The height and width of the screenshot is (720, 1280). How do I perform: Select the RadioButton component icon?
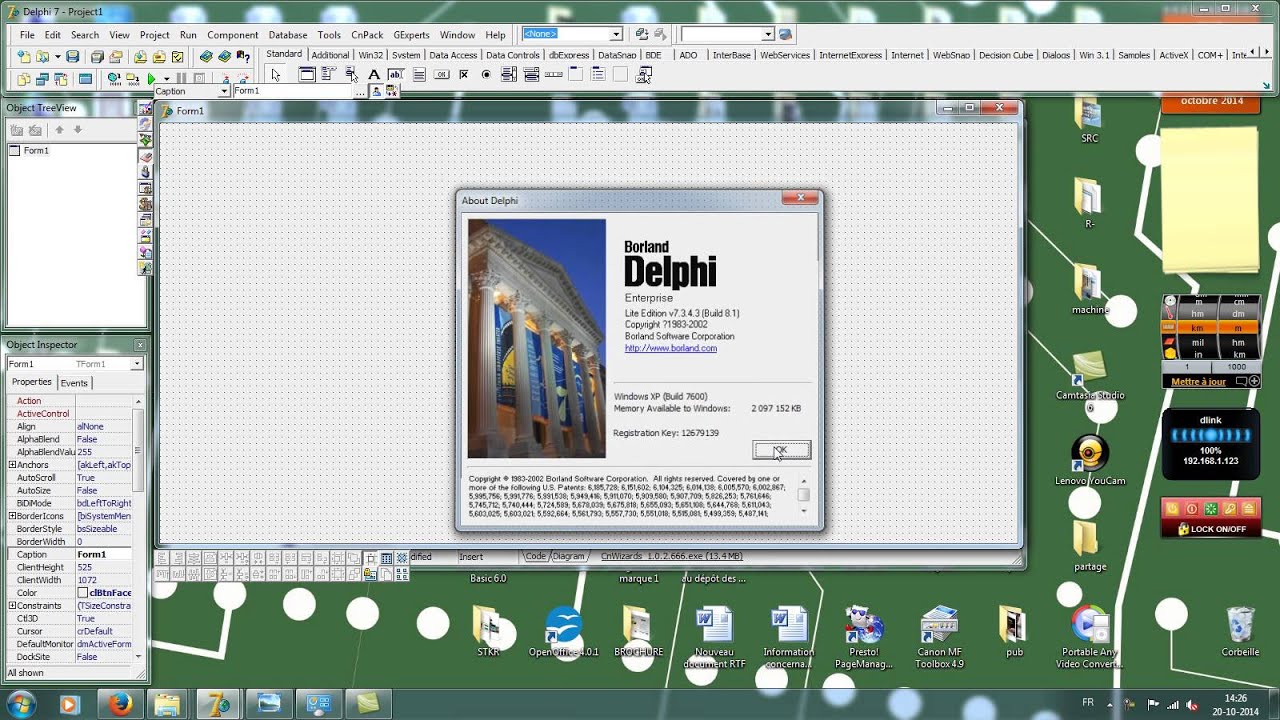(x=486, y=75)
